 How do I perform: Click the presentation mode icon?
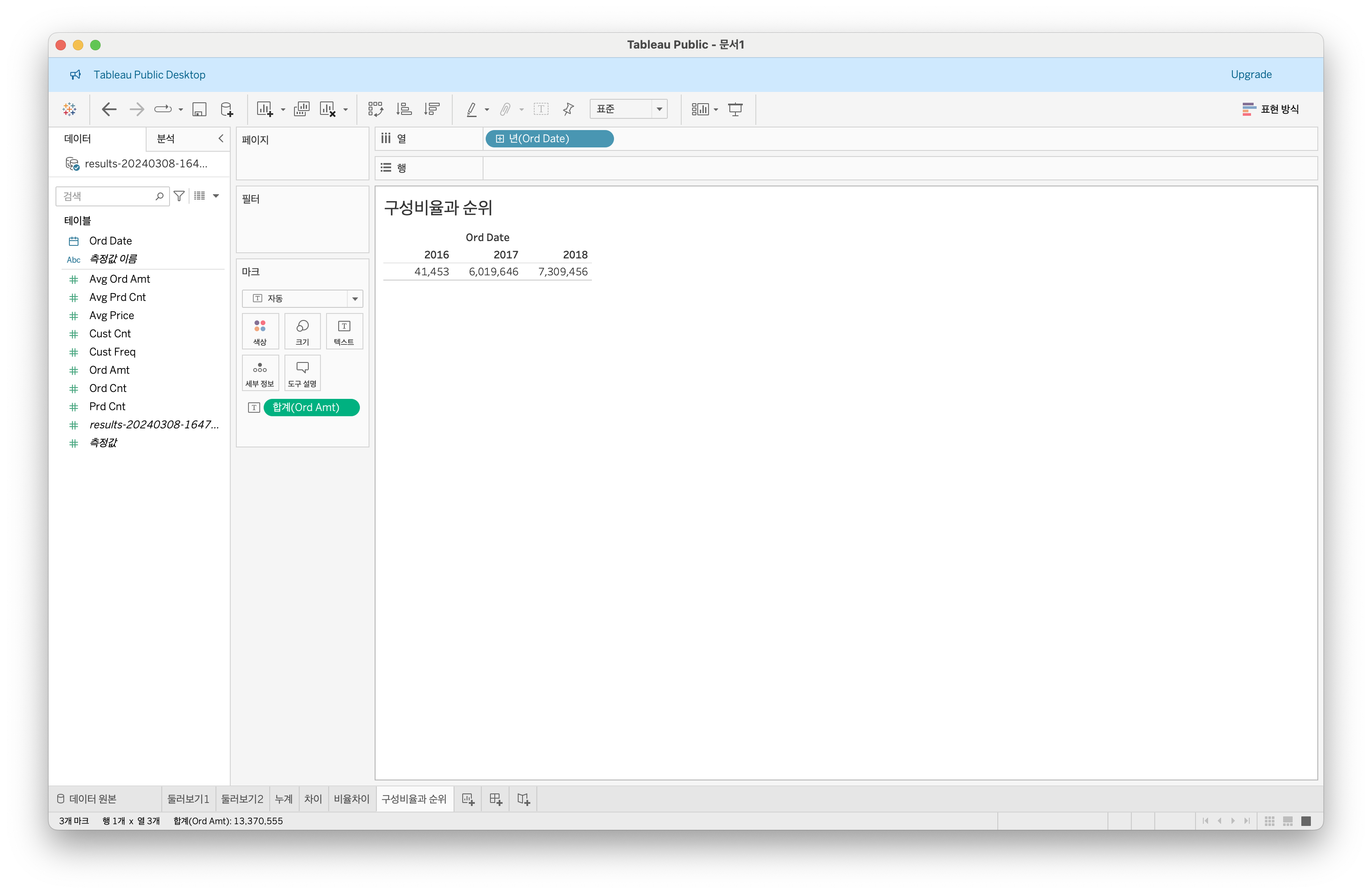735,109
